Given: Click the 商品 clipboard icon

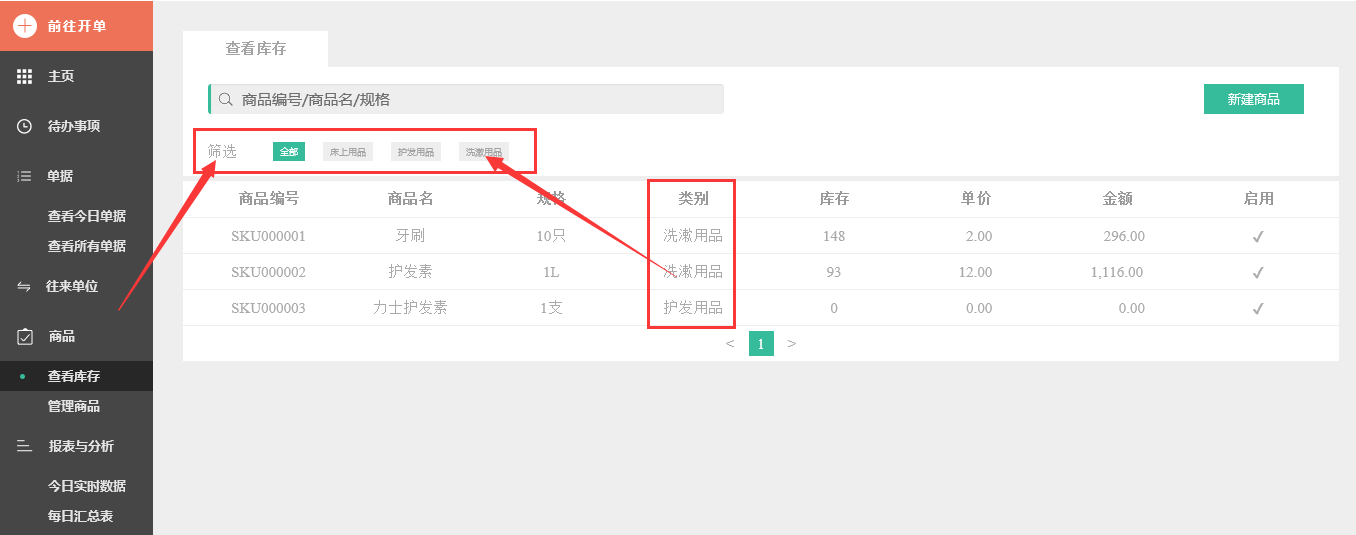Looking at the screenshot, I should click(25, 337).
